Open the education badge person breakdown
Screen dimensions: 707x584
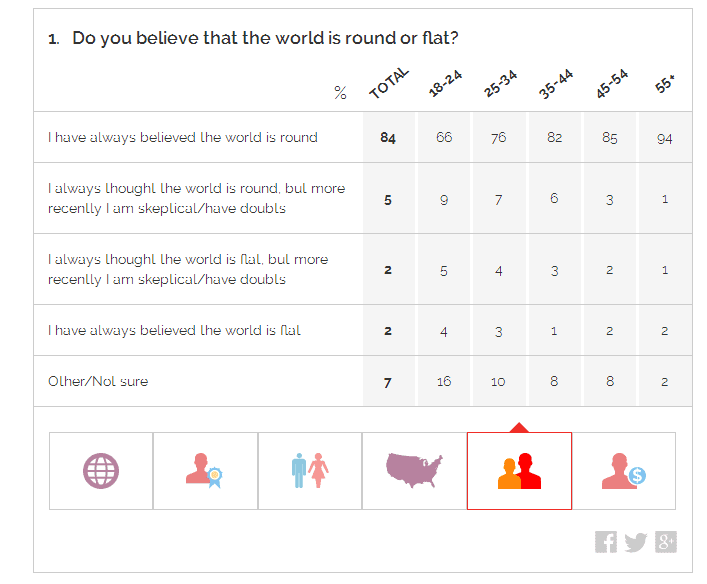tap(205, 471)
